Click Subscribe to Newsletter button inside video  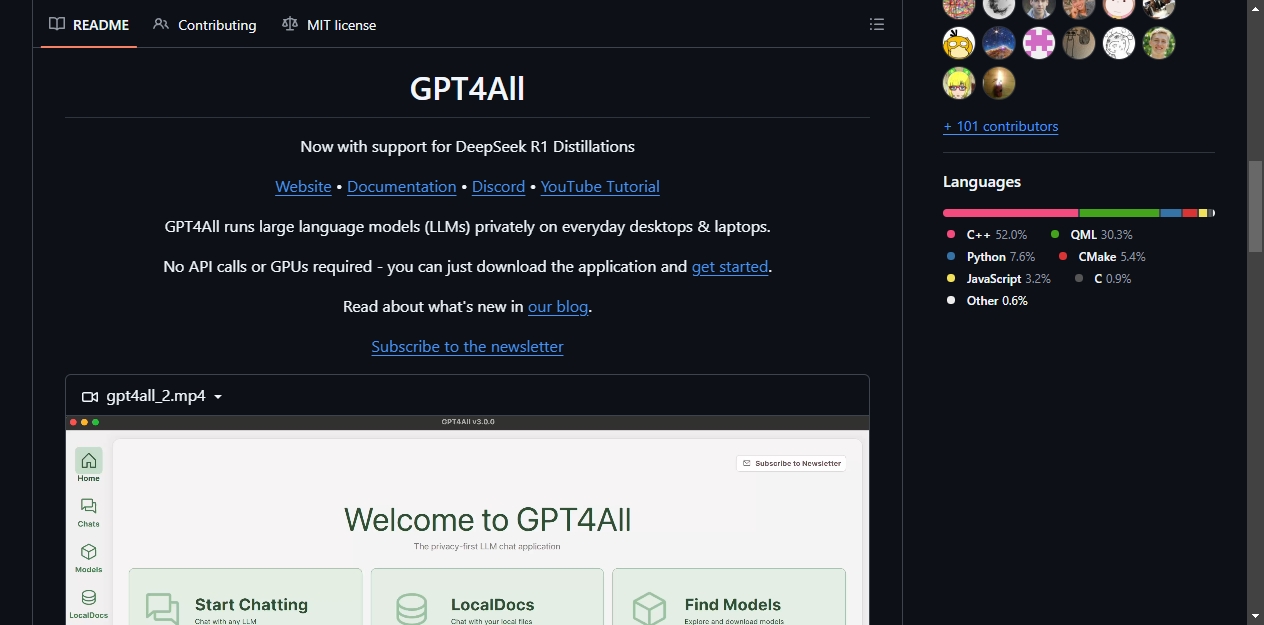[792, 463]
